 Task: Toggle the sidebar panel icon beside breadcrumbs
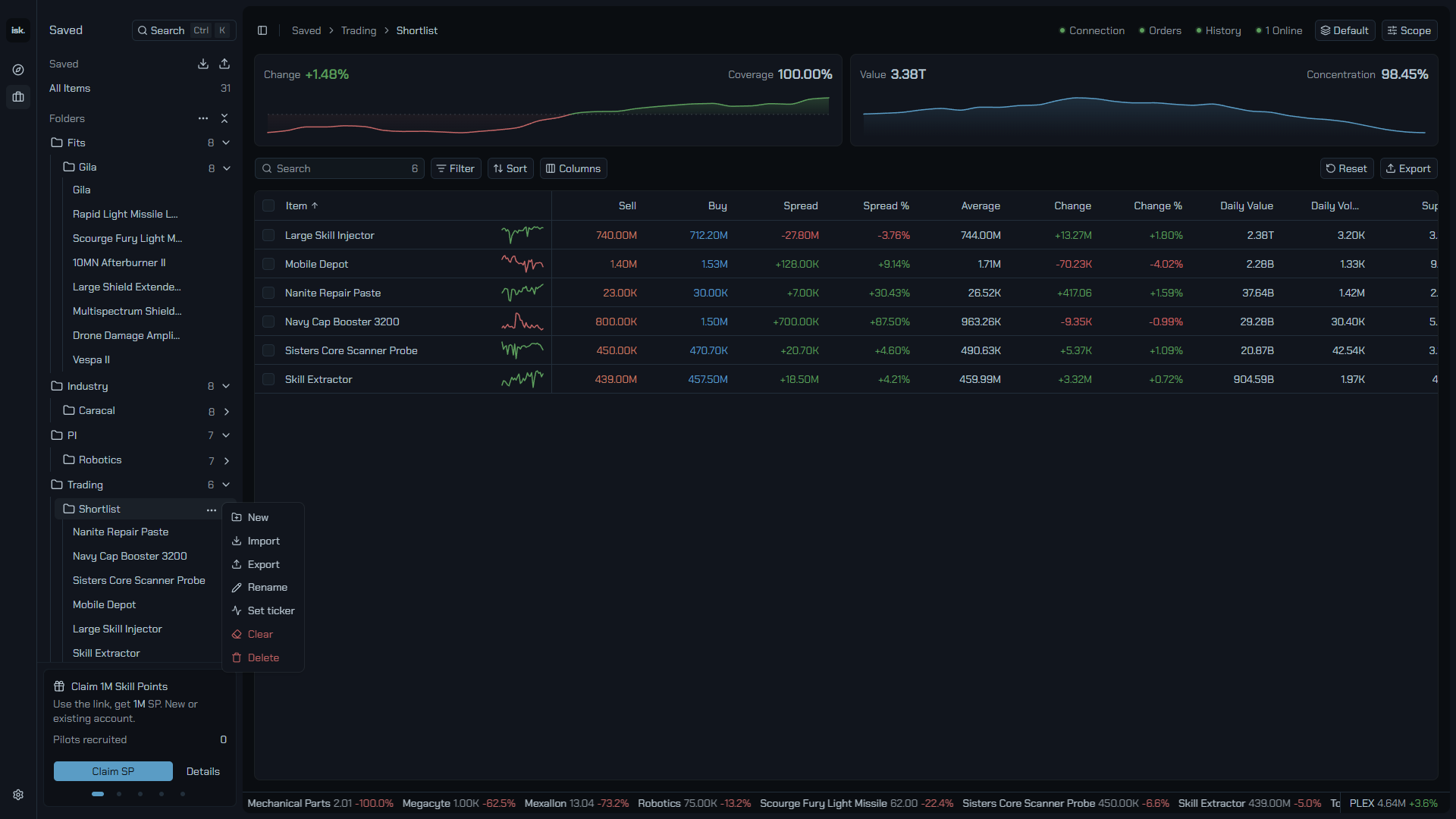pos(262,30)
